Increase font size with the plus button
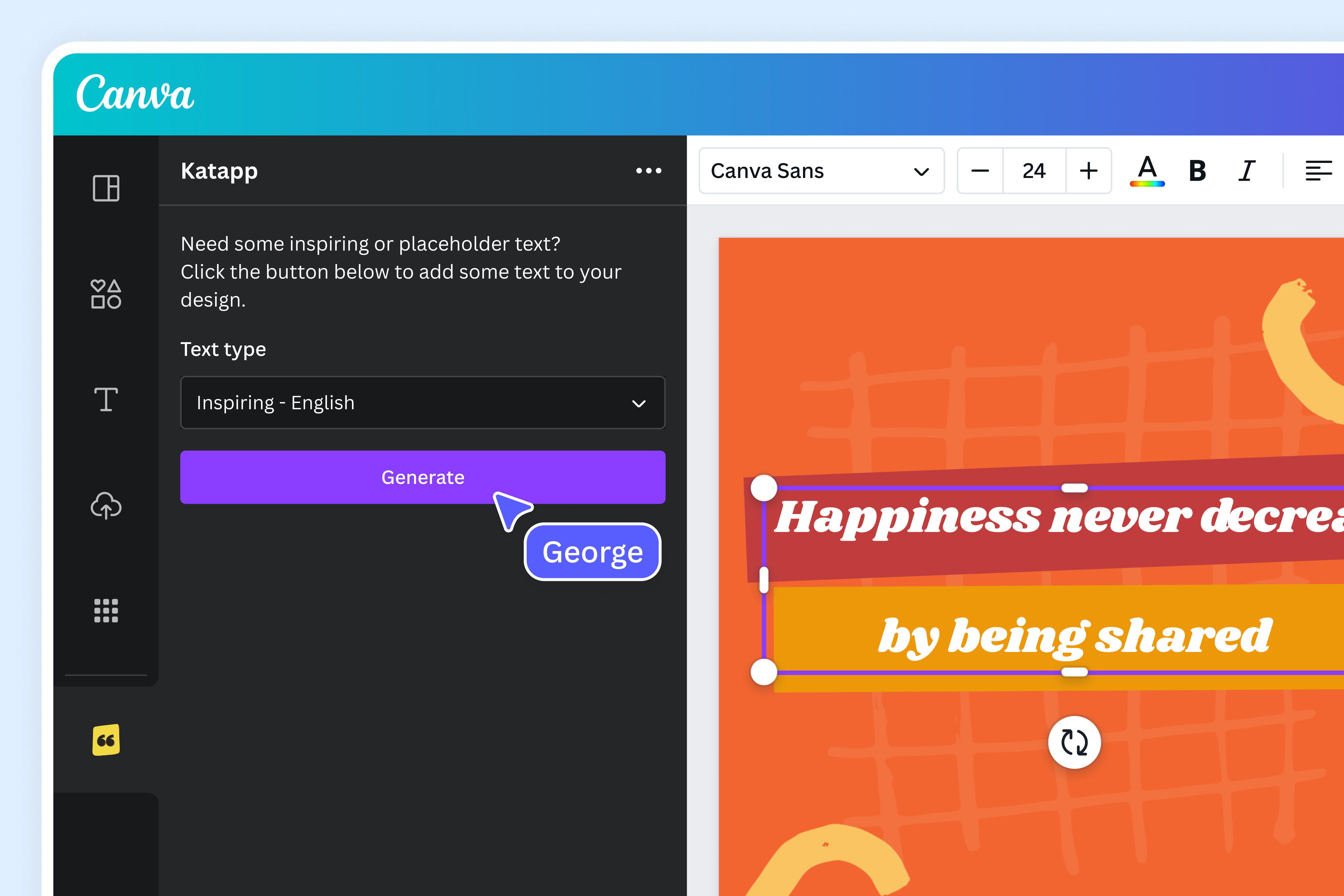Image resolution: width=1344 pixels, height=896 pixels. [x=1089, y=170]
